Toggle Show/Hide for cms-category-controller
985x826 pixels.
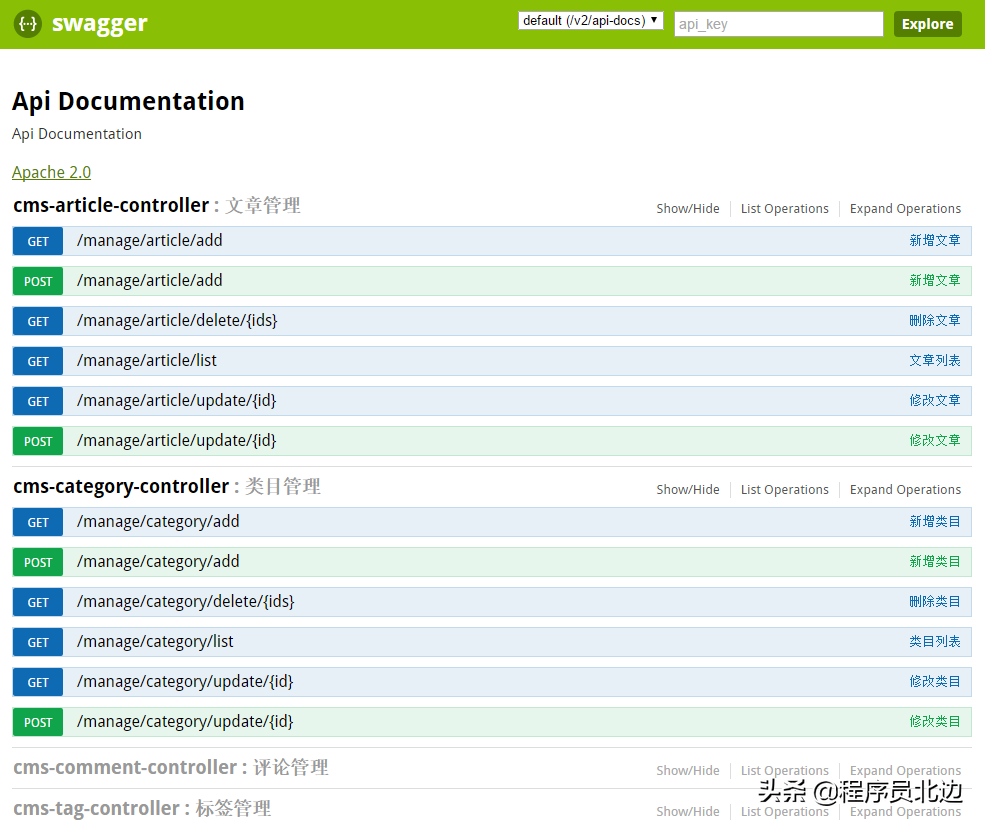pyautogui.click(x=687, y=489)
